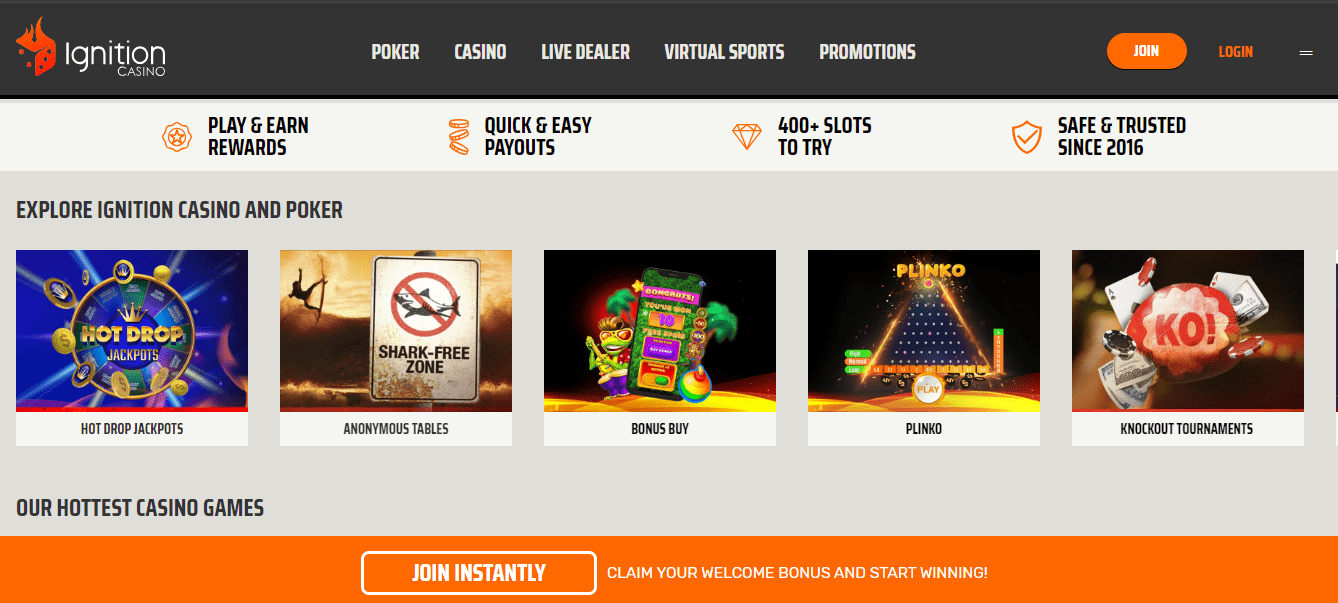Open the Poker menu item
This screenshot has width=1338, height=603.
point(395,52)
